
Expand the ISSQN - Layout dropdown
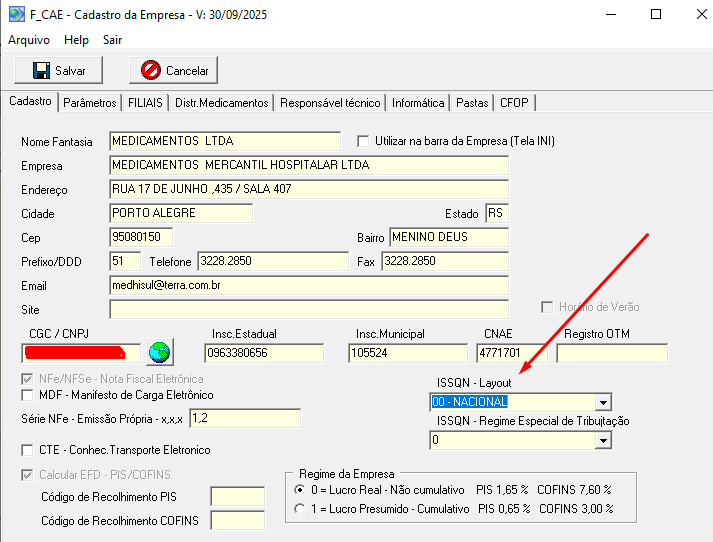pos(602,402)
